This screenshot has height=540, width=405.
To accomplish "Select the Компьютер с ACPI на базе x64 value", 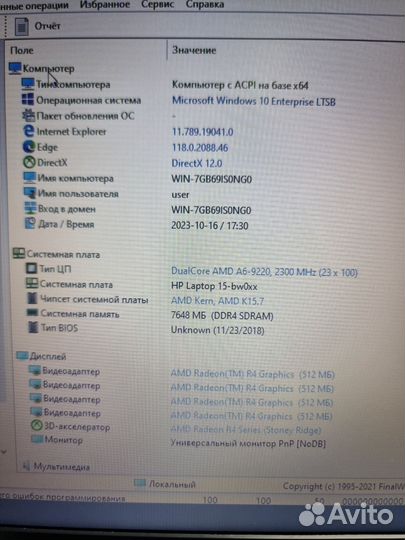I will [240, 85].
